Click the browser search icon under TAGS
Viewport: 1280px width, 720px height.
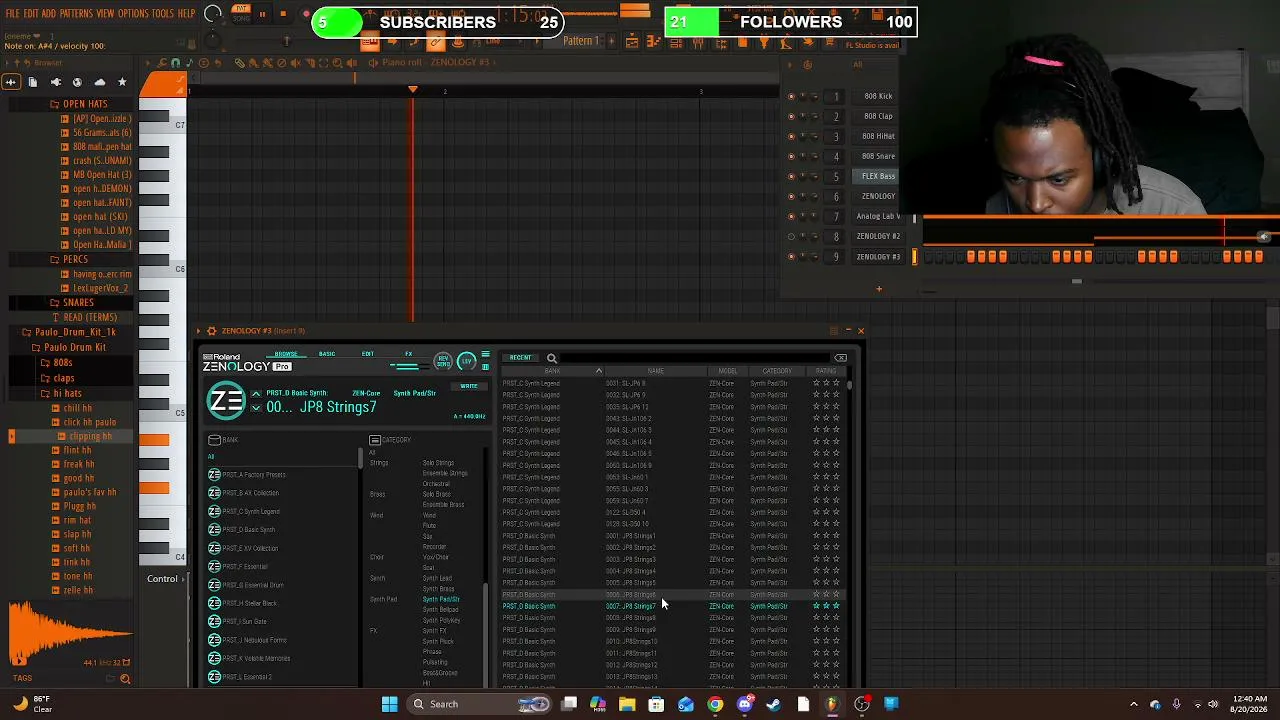tap(125, 679)
